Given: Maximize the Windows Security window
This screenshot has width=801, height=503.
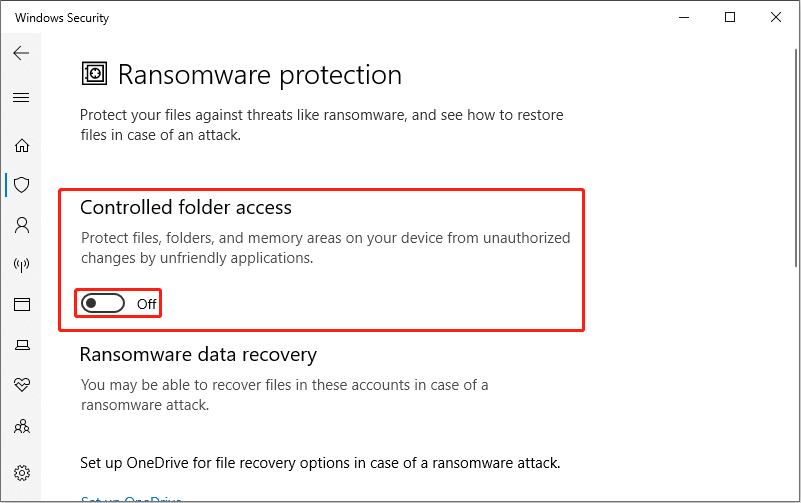Looking at the screenshot, I should click(730, 17).
